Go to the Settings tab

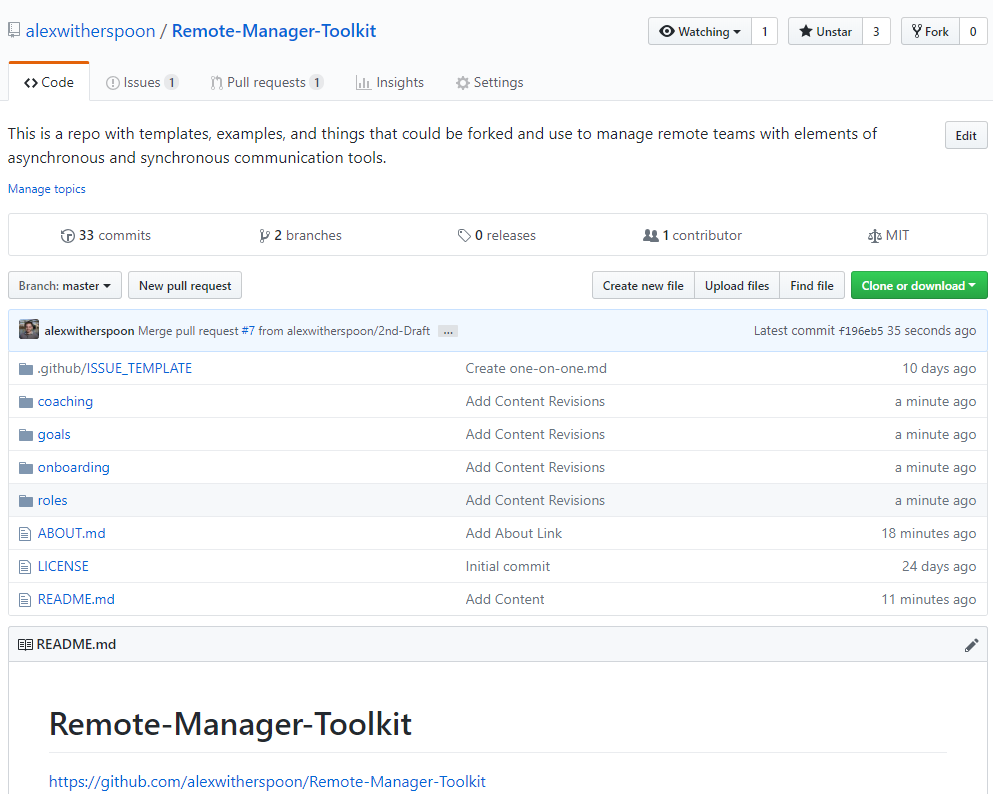489,83
